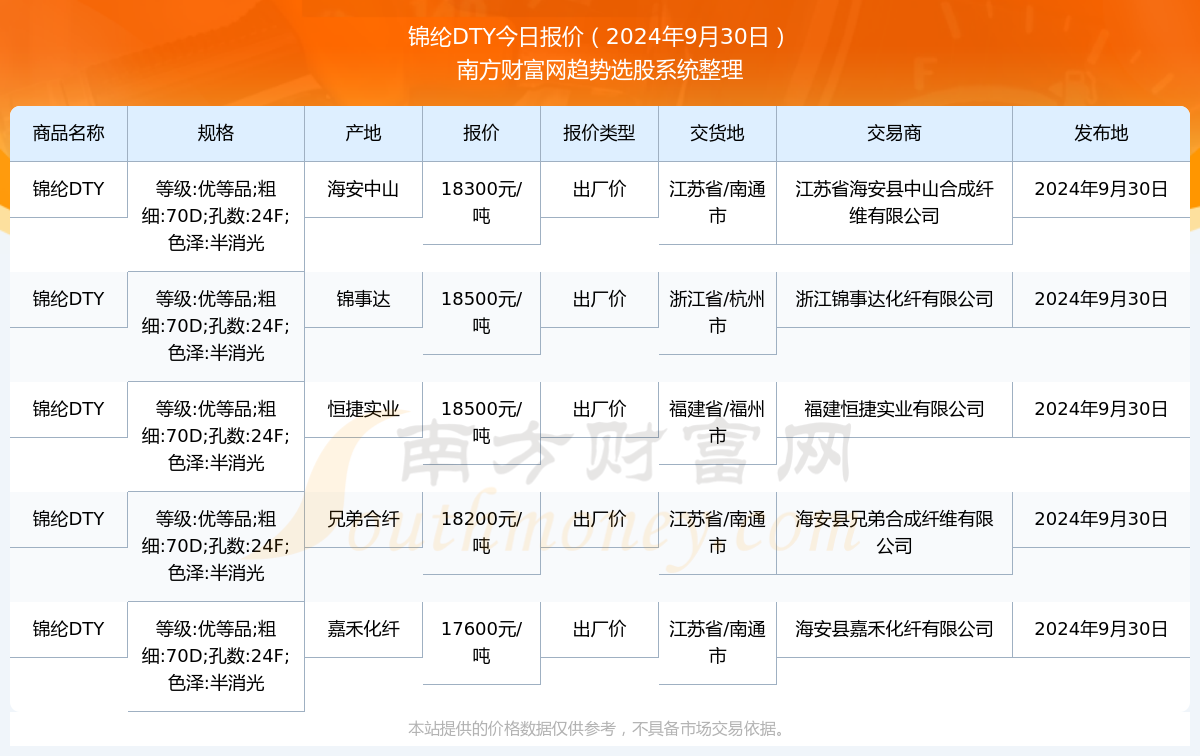
Task: Click the 17600元/吨 price cell
Action: (x=481, y=642)
